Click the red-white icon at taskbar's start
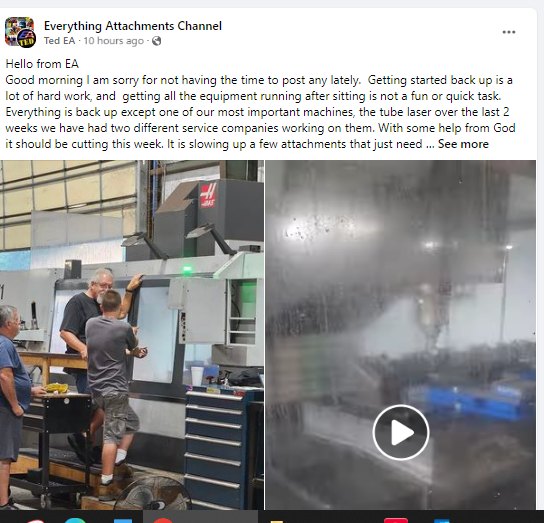Screen dimensions: 544x523 tap(35, 521)
